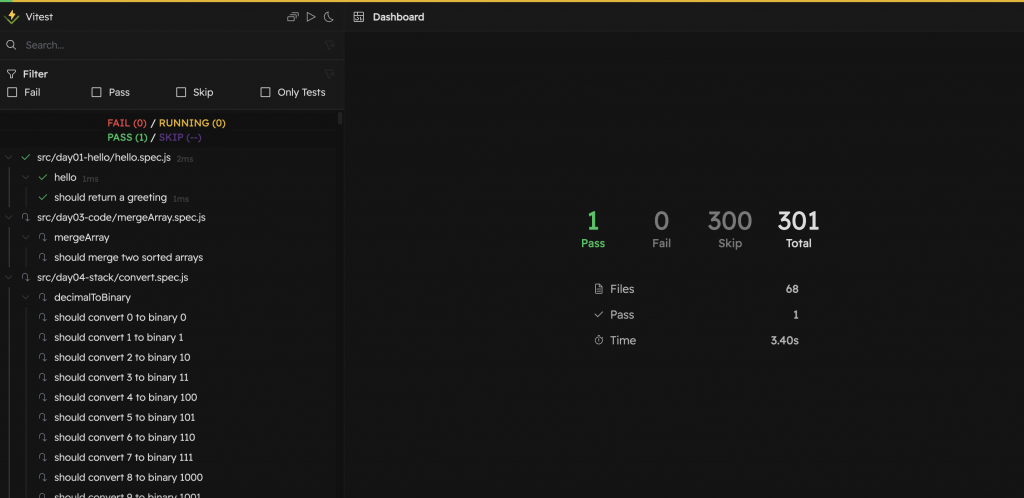Click the '0 Fail' counter
The height and width of the screenshot is (498, 1024).
[x=662, y=229]
